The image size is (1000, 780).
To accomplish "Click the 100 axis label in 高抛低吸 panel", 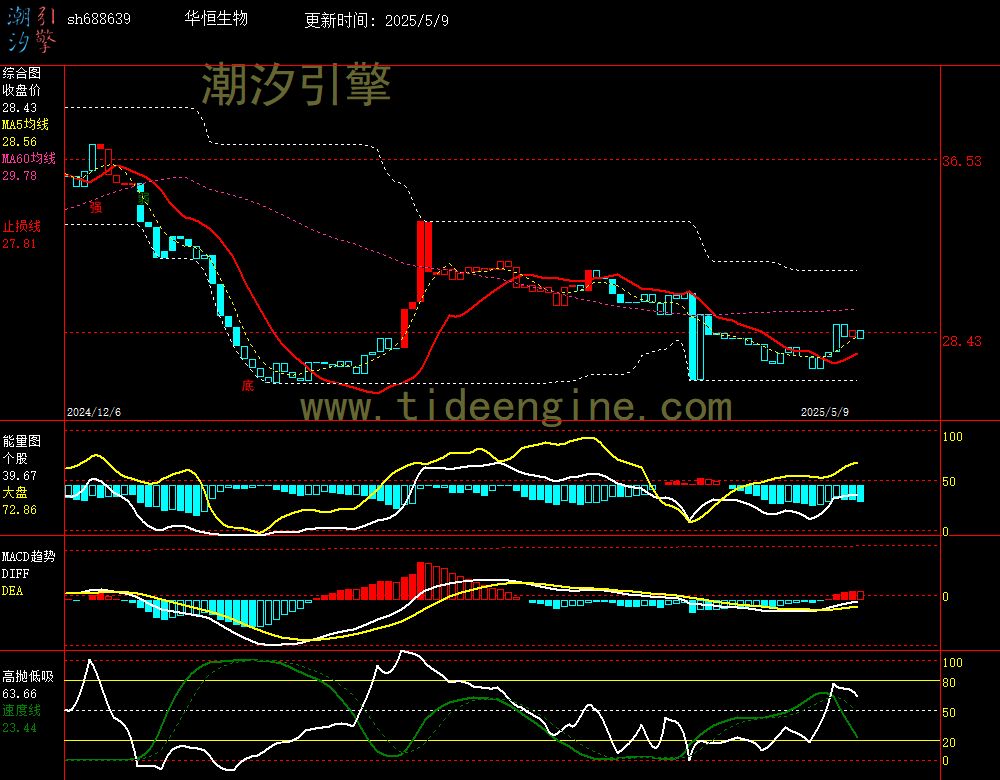I will (952, 663).
